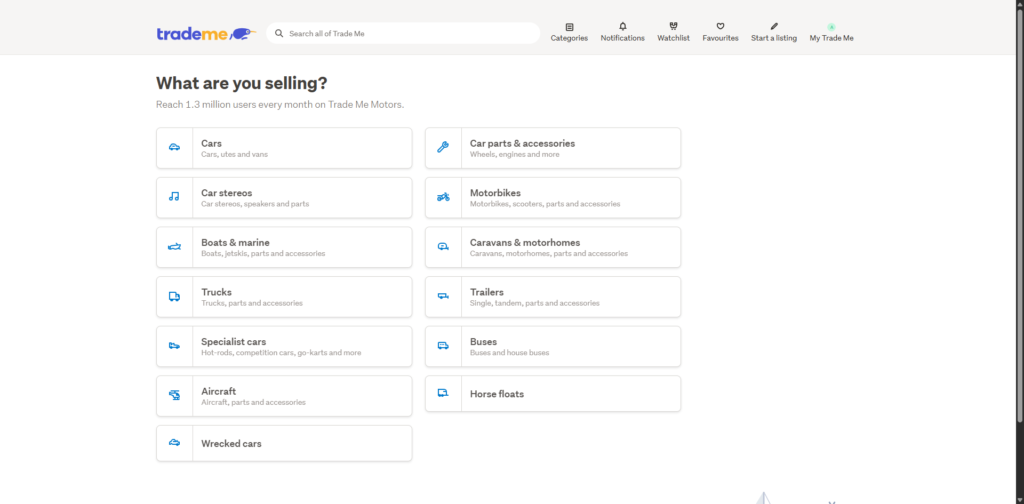This screenshot has width=1024, height=504.
Task: Click the boat icon for Boats & marine
Action: (x=174, y=247)
